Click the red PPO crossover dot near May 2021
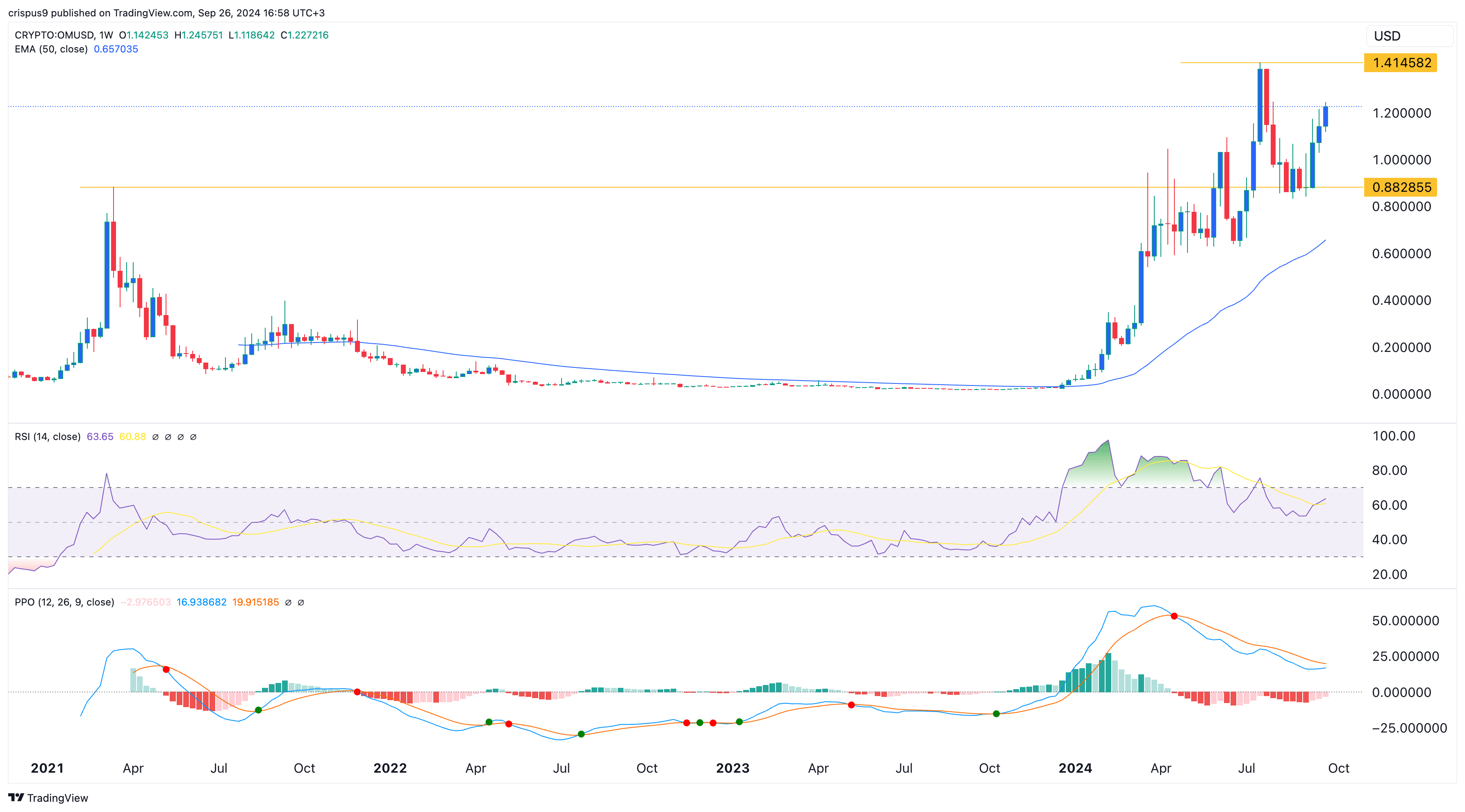This screenshot has height=812, width=1465. pyautogui.click(x=166, y=669)
